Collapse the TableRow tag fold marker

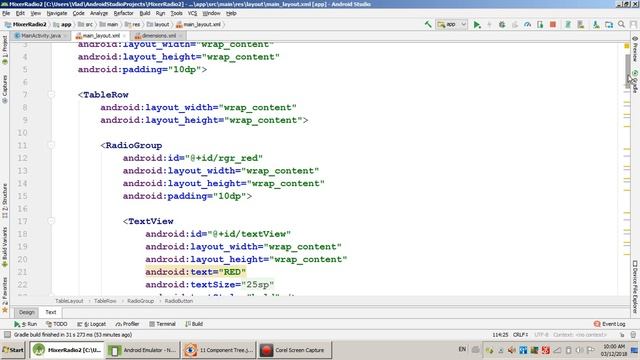[51, 95]
